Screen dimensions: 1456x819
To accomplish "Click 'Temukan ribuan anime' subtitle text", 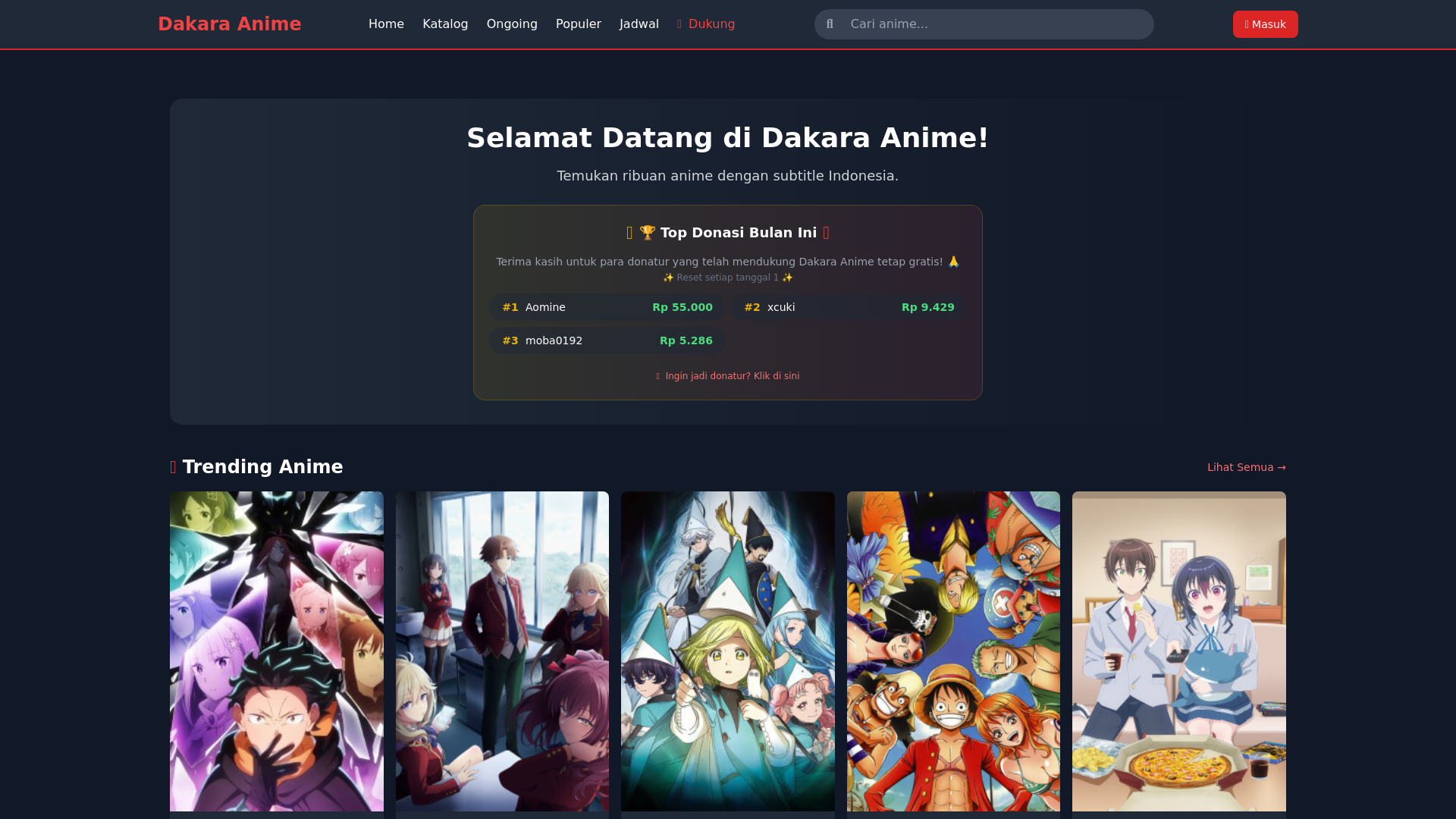I will pyautogui.click(x=728, y=176).
